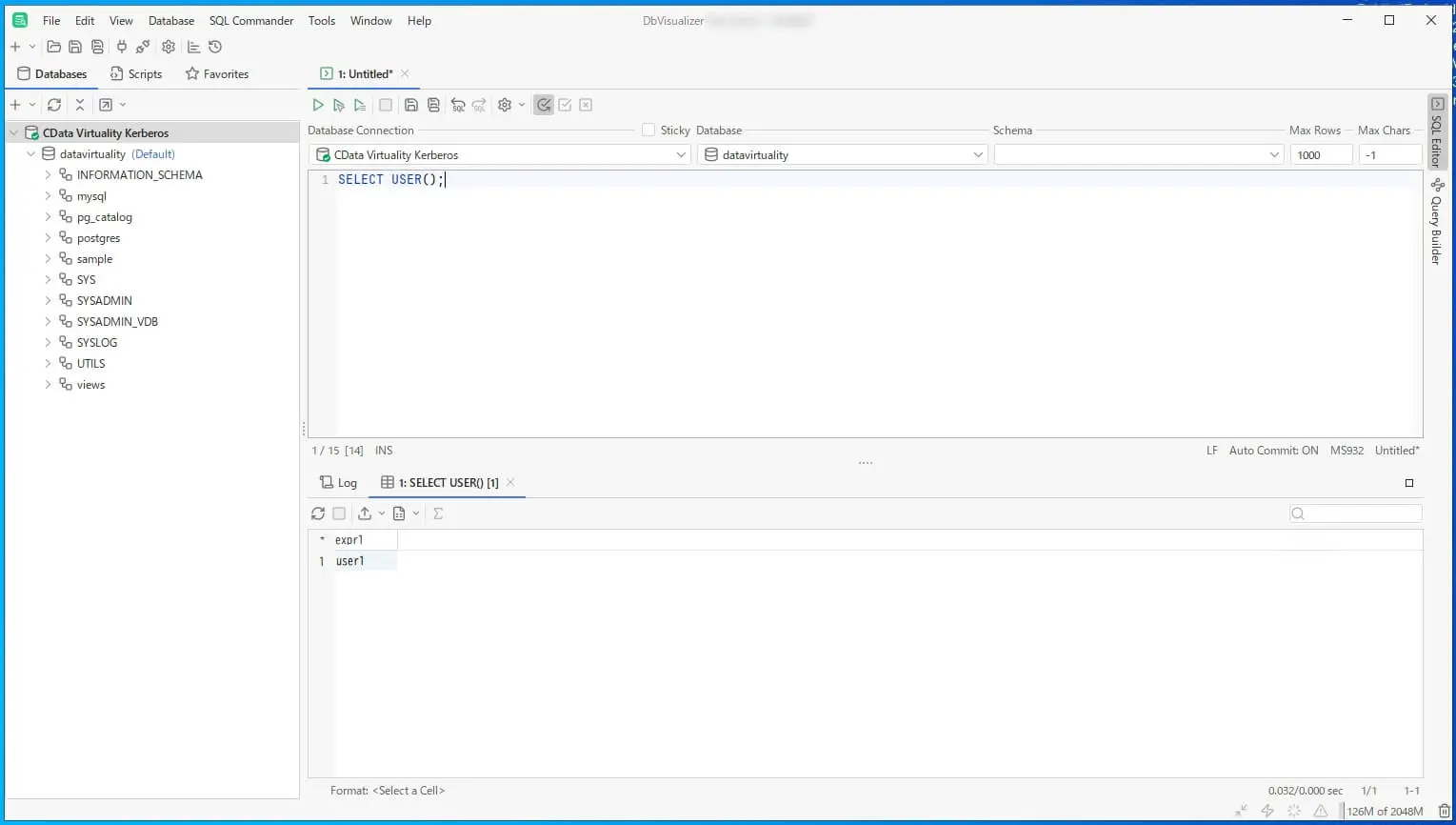This screenshot has width=1456, height=825.
Task: Select the sample schema in the tree
Action: [94, 259]
